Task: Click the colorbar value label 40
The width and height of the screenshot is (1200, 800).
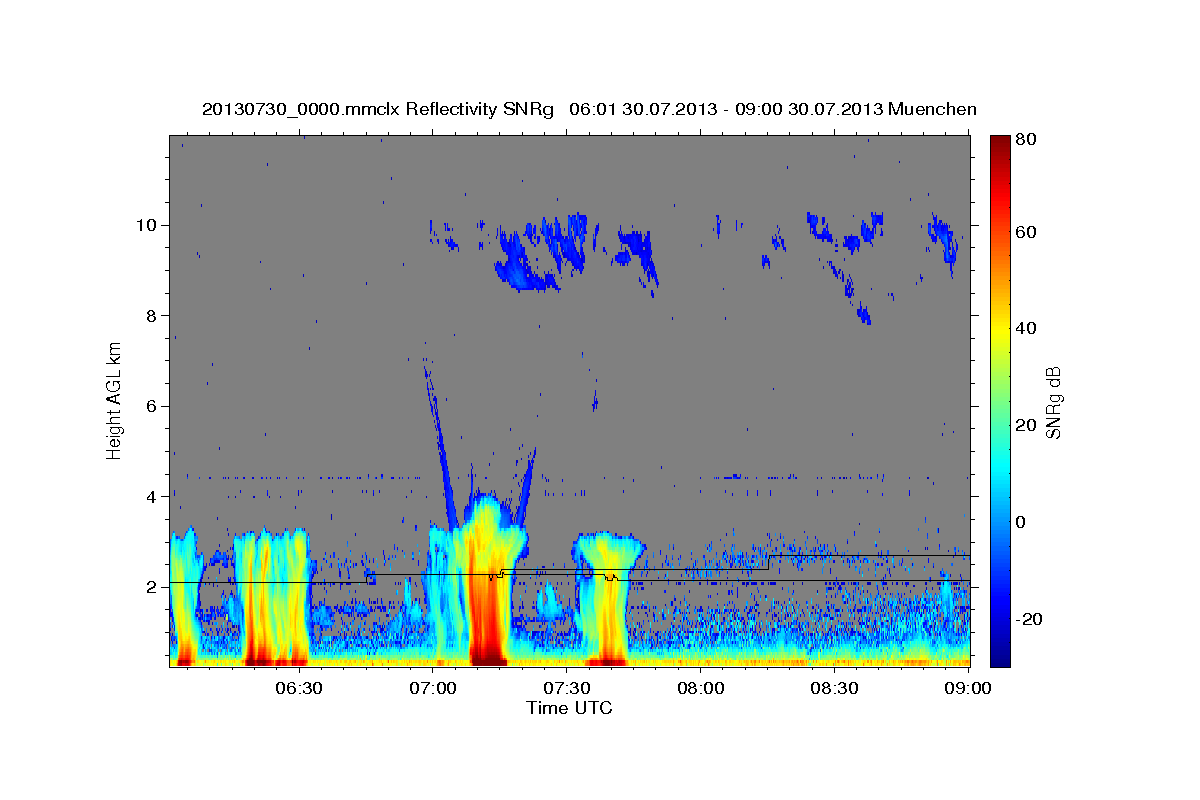Action: pos(1025,328)
